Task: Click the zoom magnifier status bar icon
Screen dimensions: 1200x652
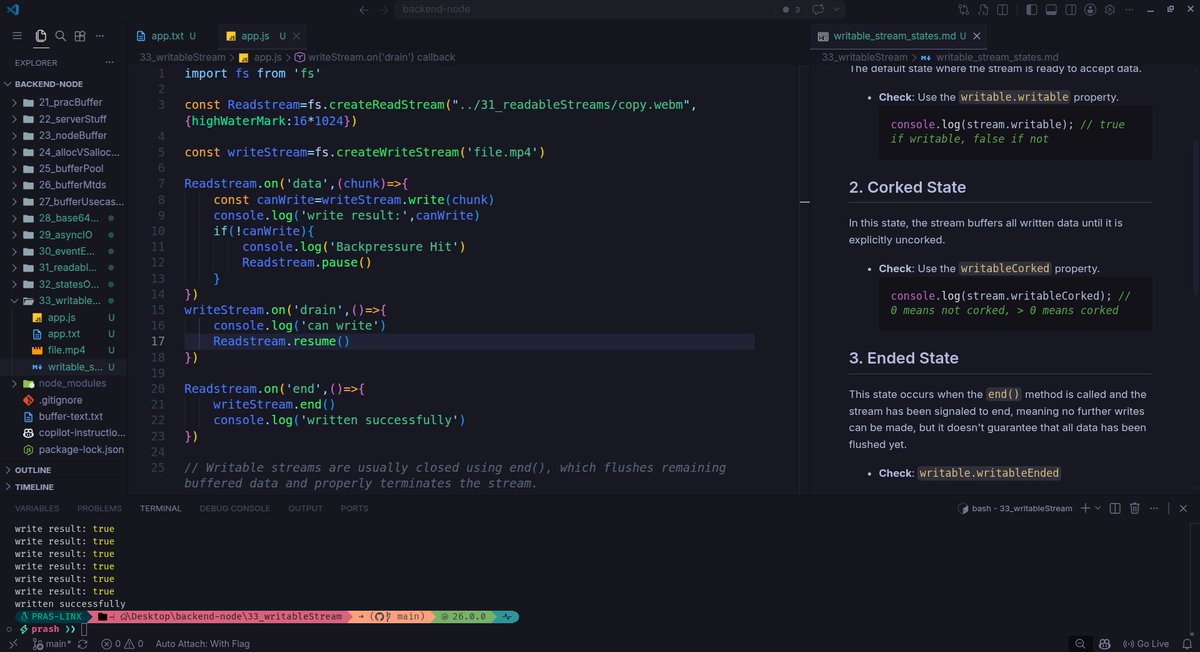Action: (x=1080, y=644)
